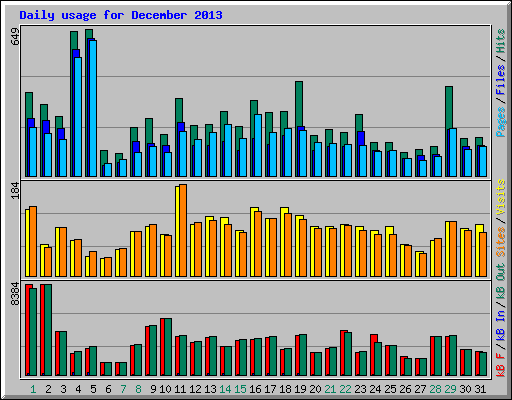
Task: Click the day 13 axis label
Action: click(210, 389)
